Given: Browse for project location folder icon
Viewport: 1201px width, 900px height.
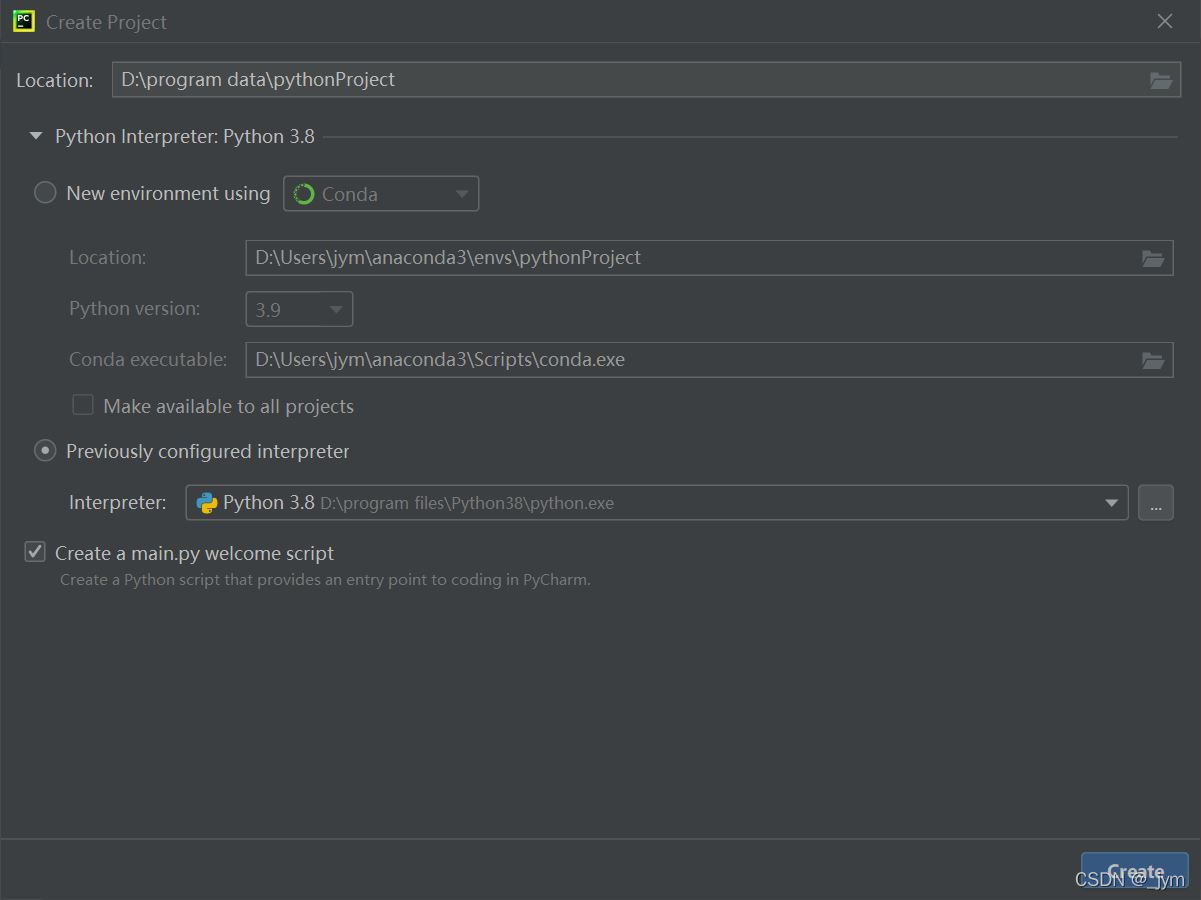Looking at the screenshot, I should [x=1160, y=80].
